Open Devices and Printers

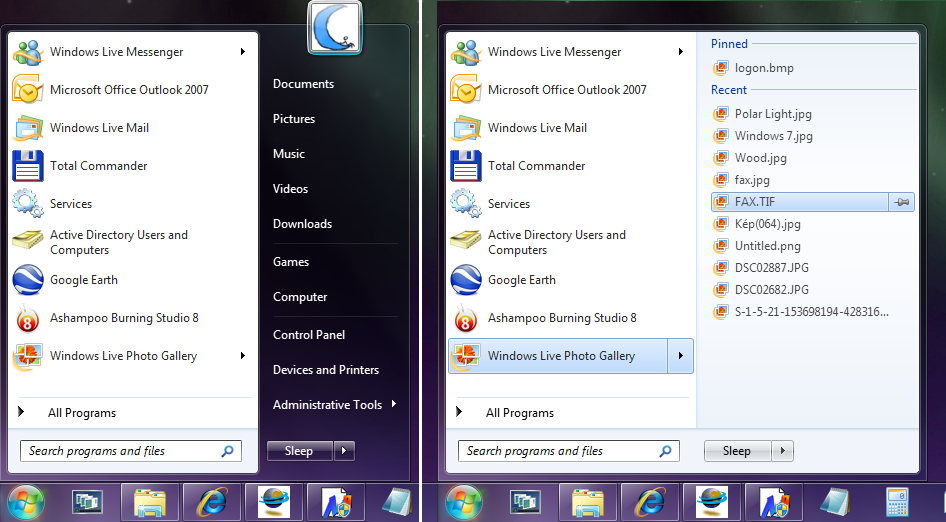326,370
